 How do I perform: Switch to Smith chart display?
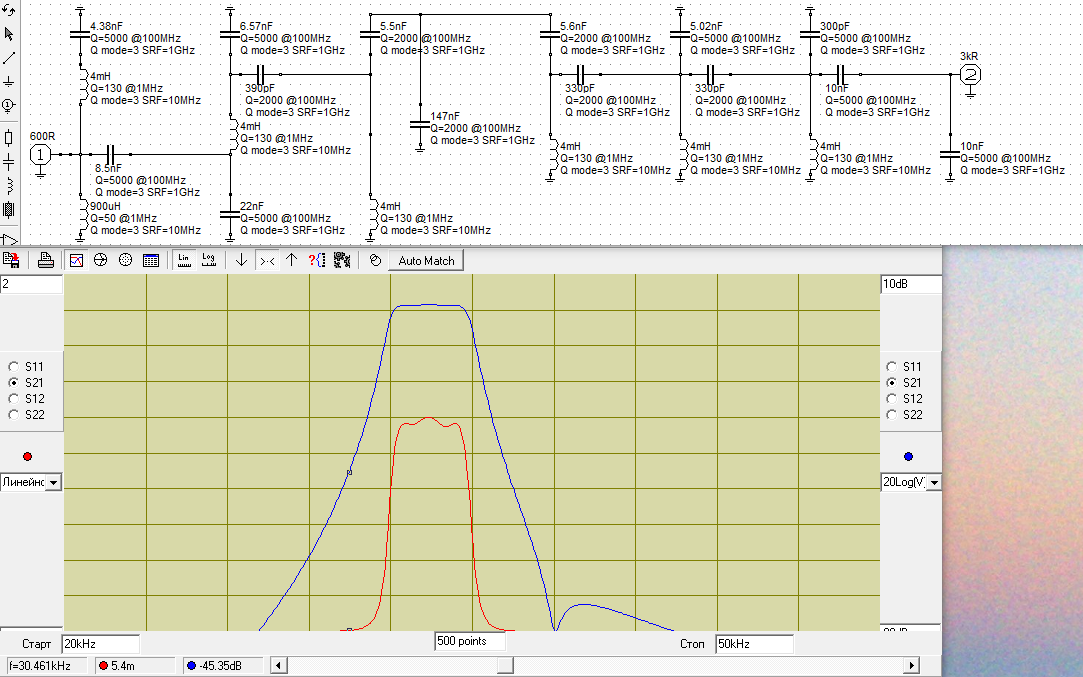101,260
